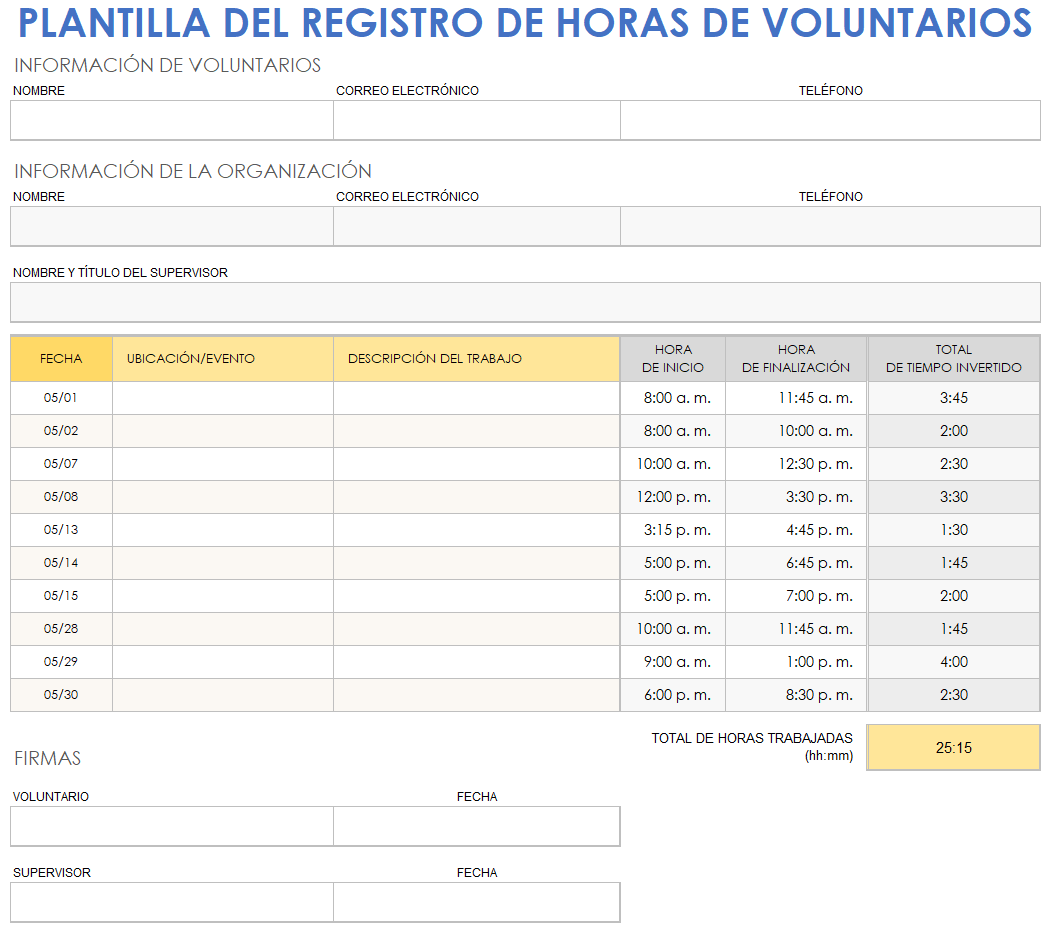Screen dimensions: 1051x932
Task: Click the volunteer NOMBRE input field
Action: [170, 120]
